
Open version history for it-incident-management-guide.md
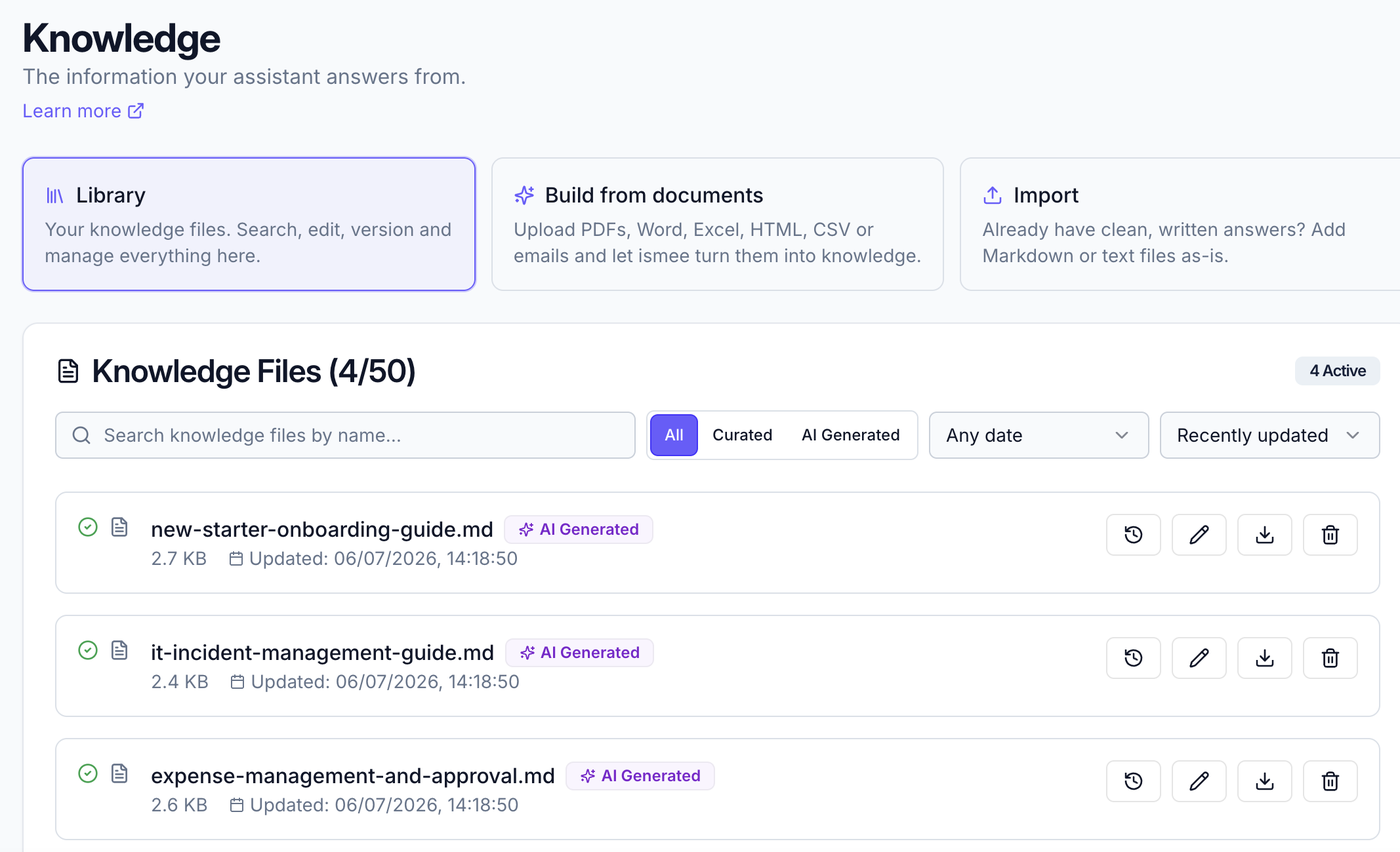pos(1133,658)
